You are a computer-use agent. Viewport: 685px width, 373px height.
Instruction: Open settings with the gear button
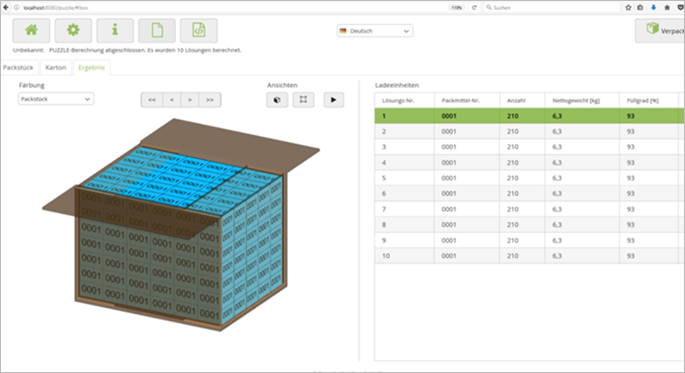tap(73, 30)
